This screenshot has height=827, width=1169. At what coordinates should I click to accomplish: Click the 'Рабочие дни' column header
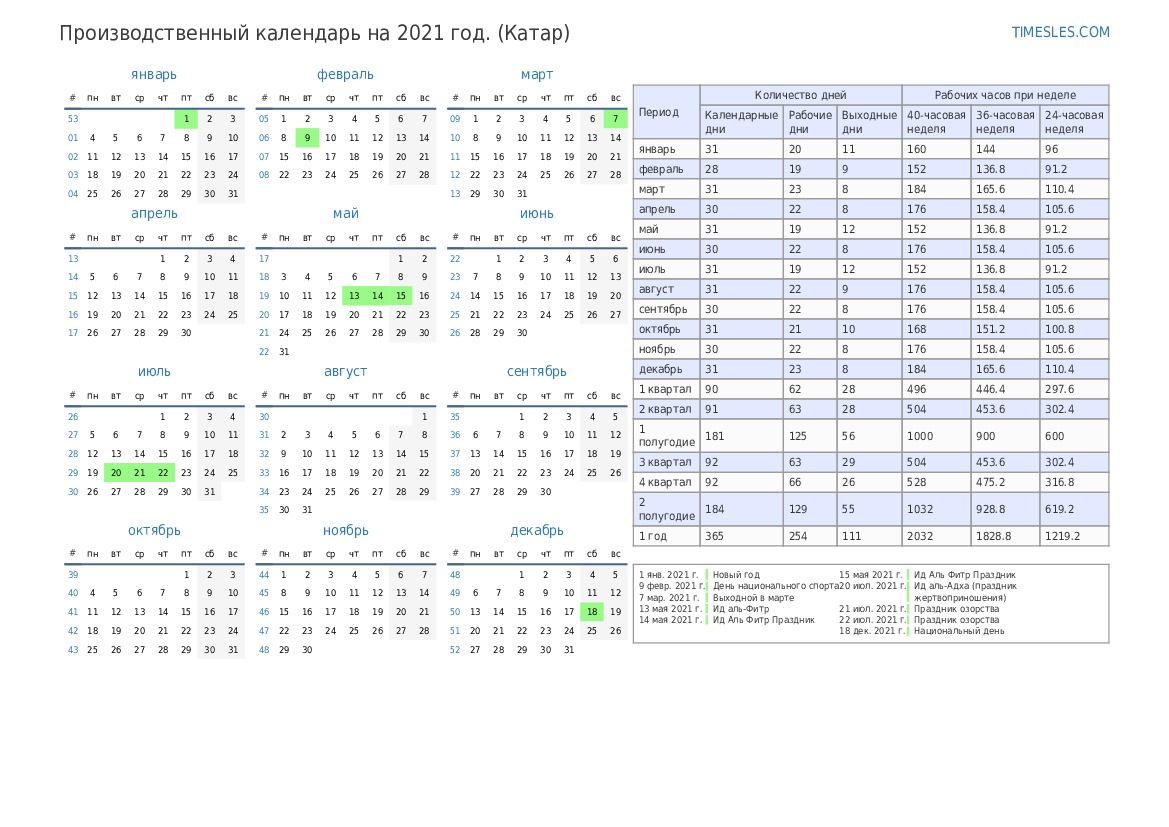point(810,122)
